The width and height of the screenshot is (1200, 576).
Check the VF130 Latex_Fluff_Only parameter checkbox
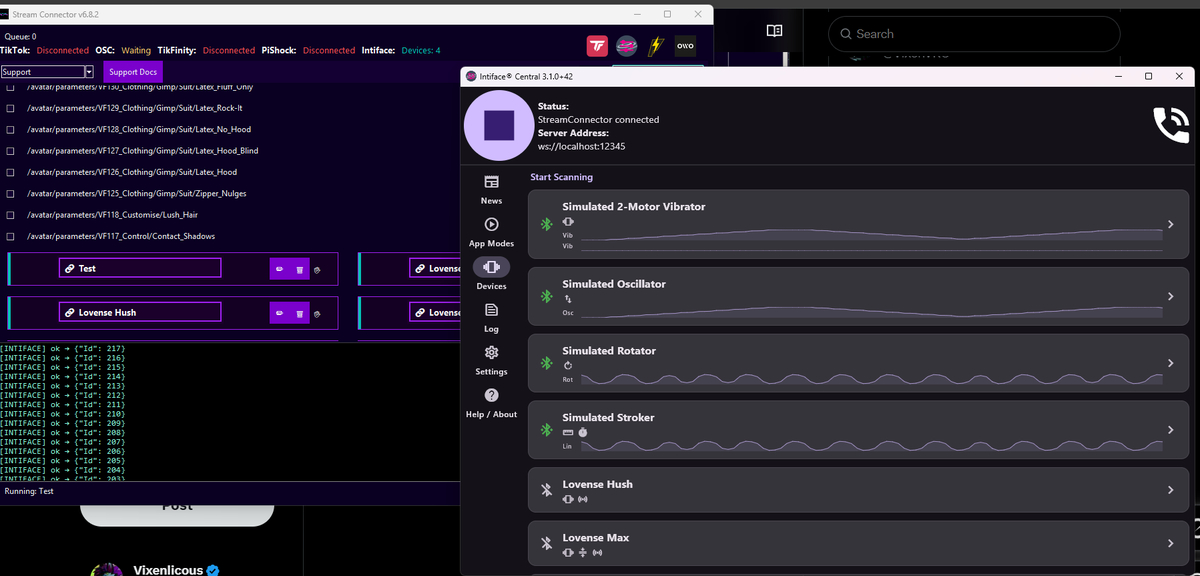click(10, 87)
